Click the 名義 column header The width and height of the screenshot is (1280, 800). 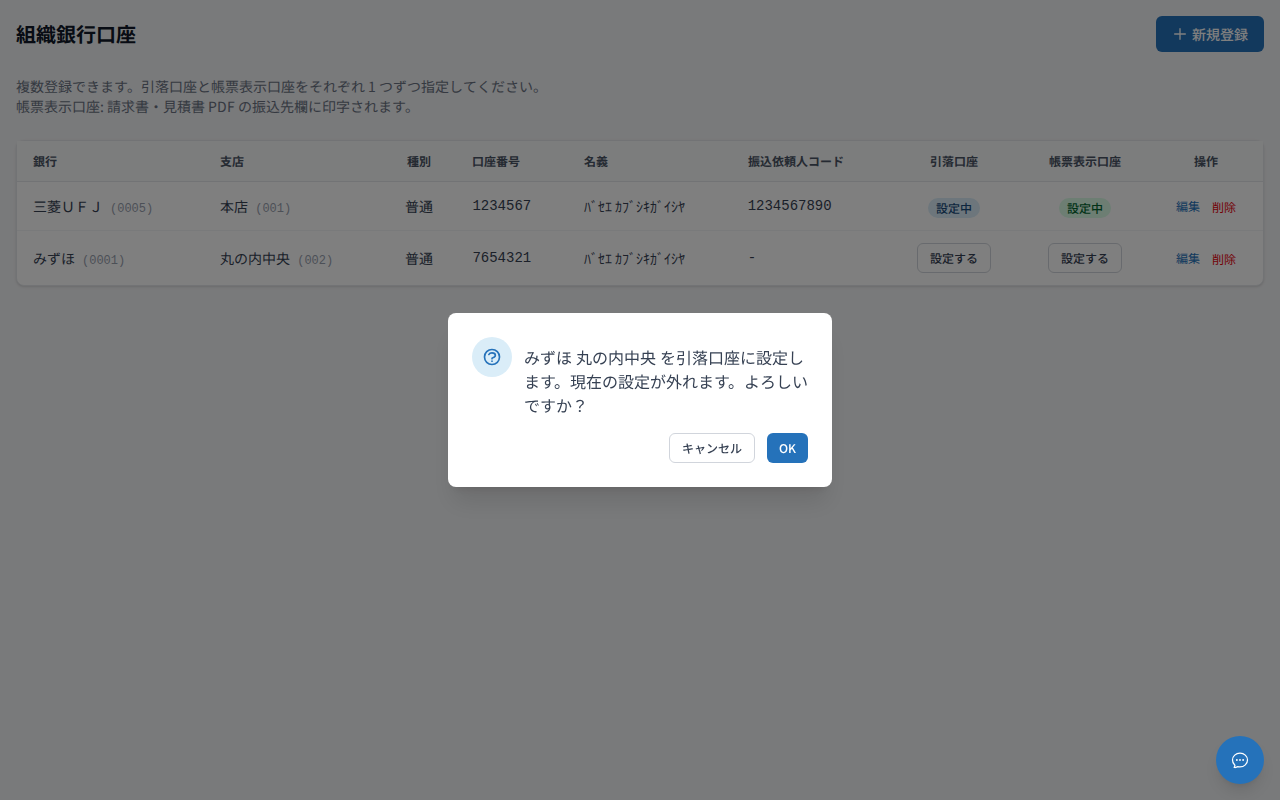(596, 161)
